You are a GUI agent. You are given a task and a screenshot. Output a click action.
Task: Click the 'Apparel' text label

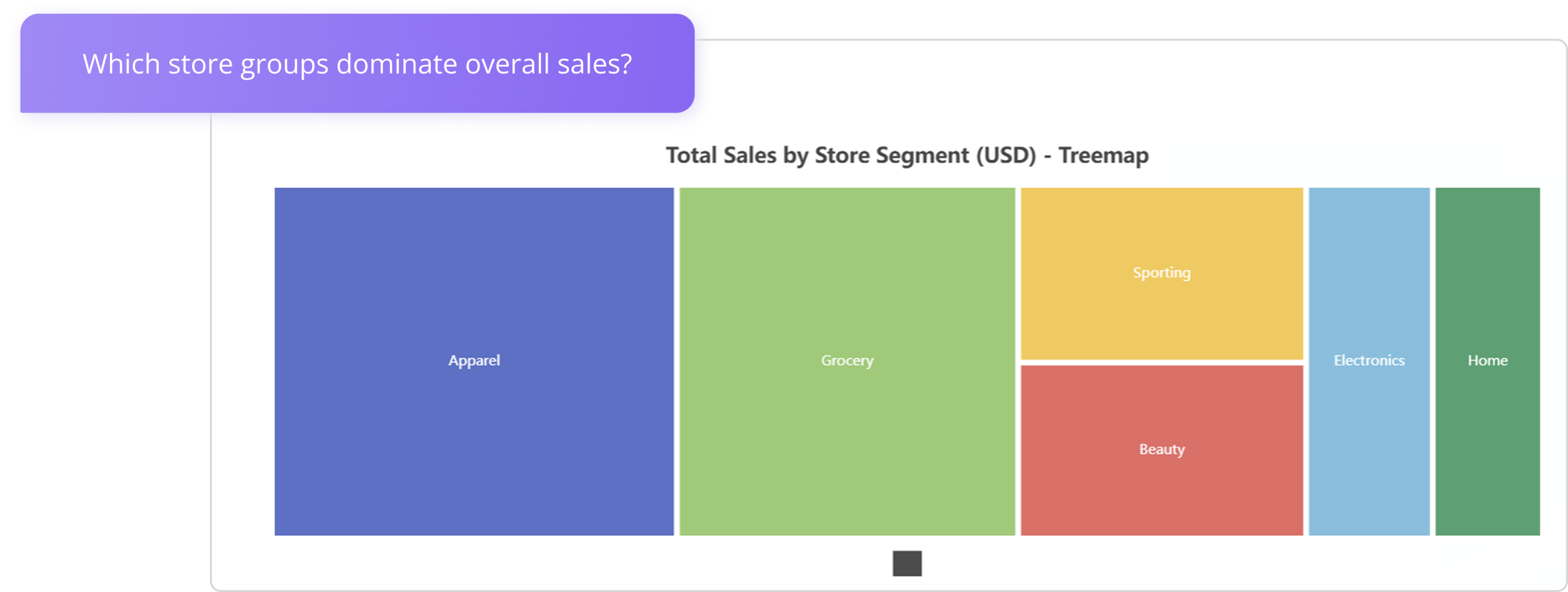(x=474, y=361)
